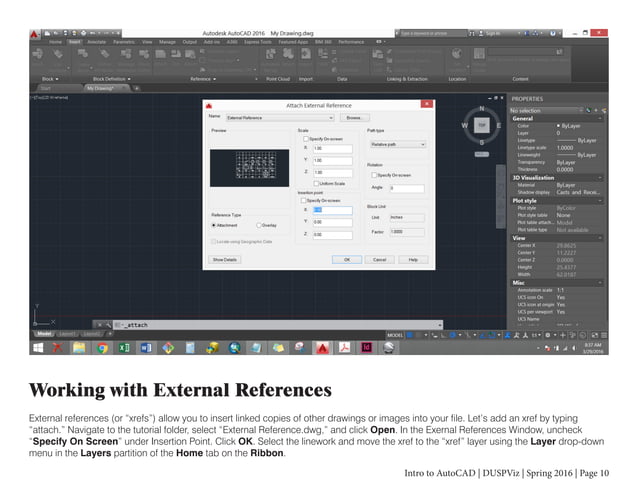Click the TOP face of the ViewCube
The height and width of the screenshot is (493, 638).
483,126
